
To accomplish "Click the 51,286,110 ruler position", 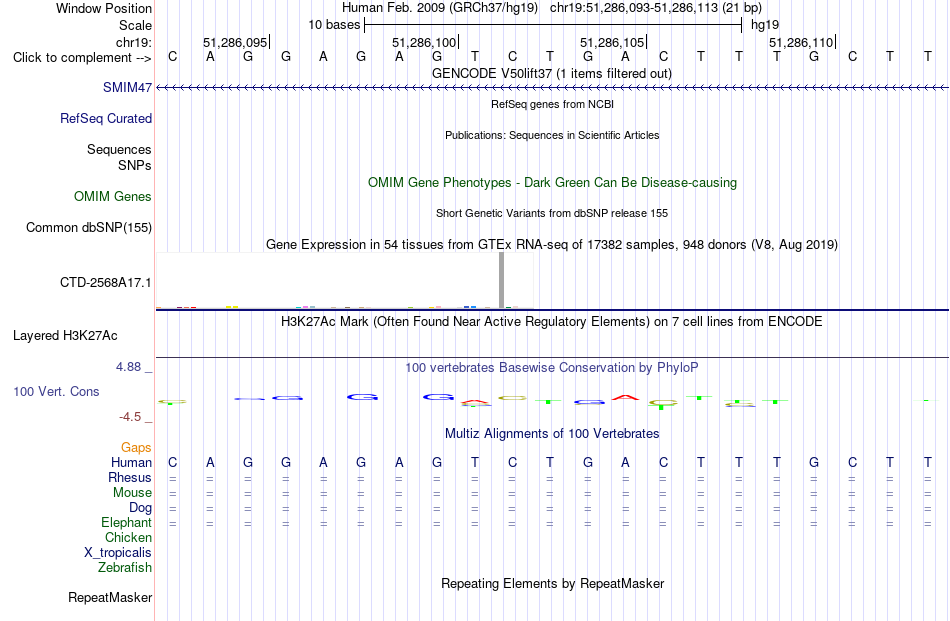I will 801,42.
